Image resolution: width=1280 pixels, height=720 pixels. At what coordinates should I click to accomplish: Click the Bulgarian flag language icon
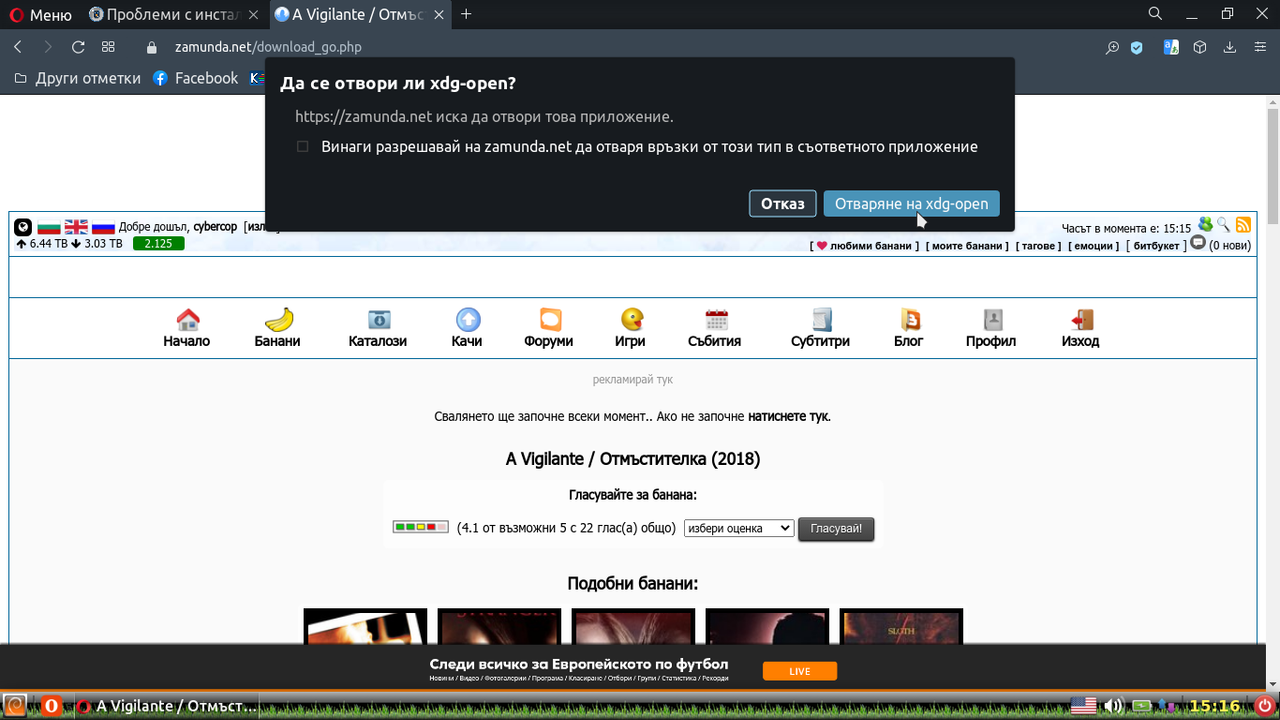pyautogui.click(x=49, y=227)
